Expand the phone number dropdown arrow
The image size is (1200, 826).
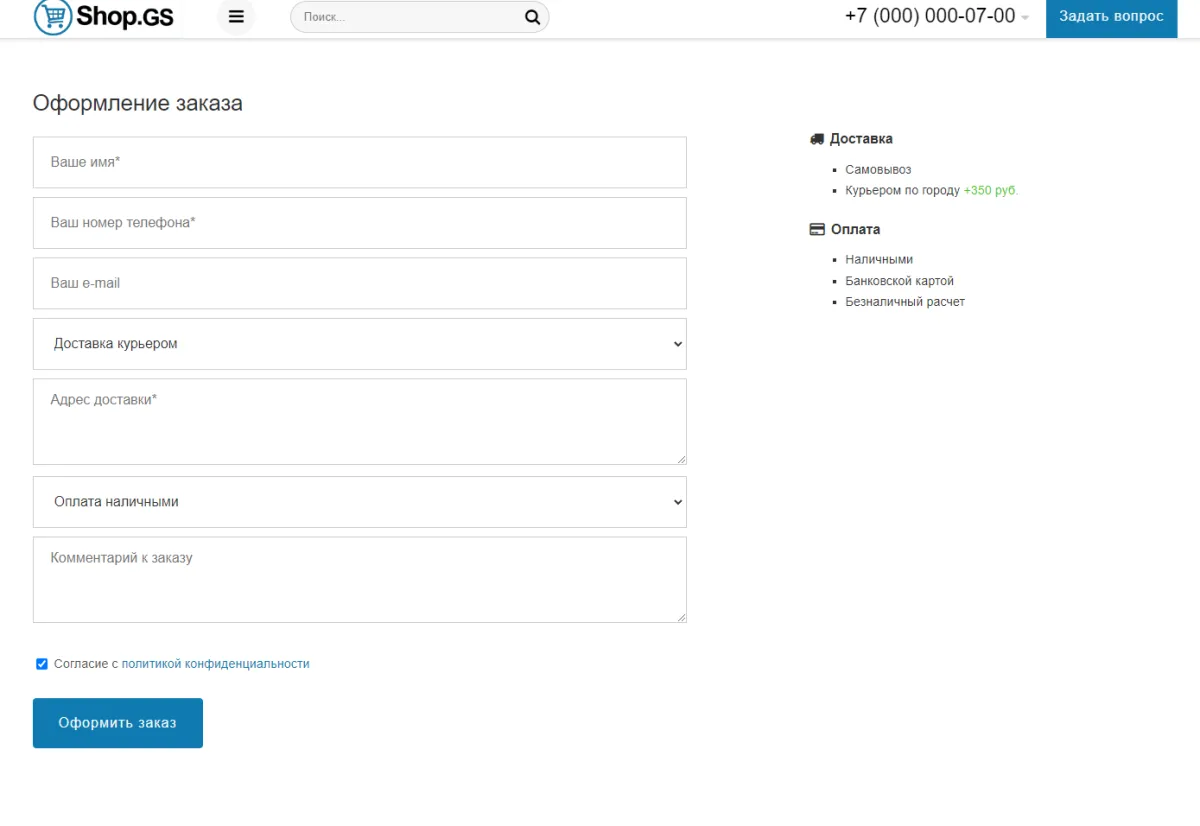[1025, 18]
